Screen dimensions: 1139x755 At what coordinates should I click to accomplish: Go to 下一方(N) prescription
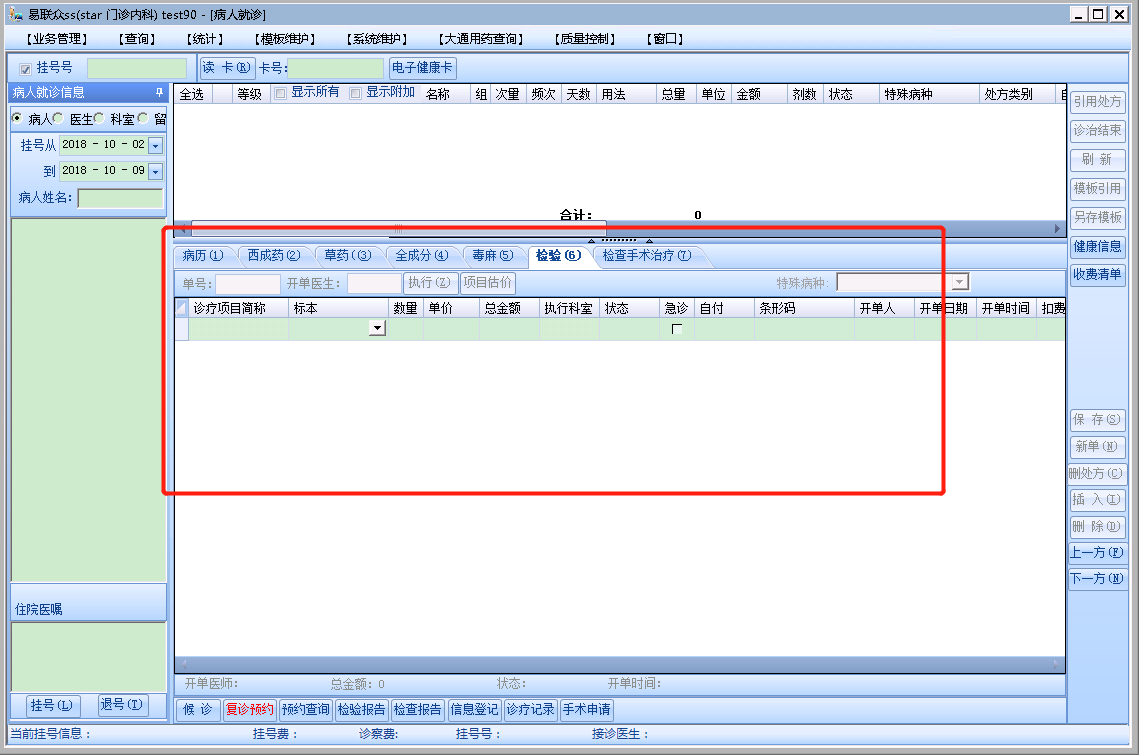(x=1098, y=578)
